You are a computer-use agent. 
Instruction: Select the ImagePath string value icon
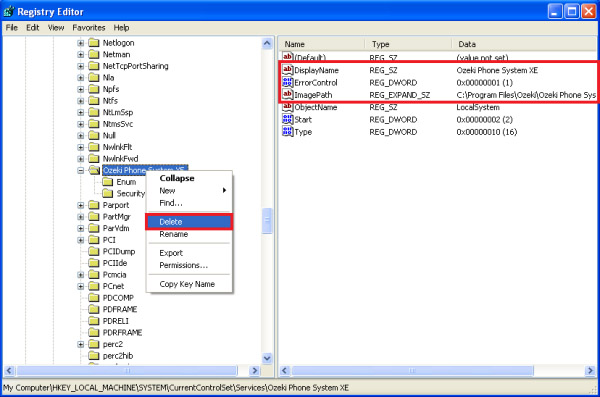click(287, 95)
